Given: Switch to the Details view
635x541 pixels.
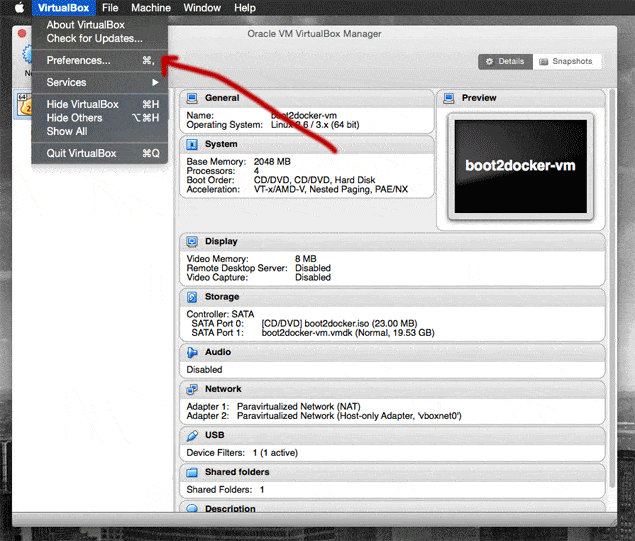Looking at the screenshot, I should (x=505, y=62).
